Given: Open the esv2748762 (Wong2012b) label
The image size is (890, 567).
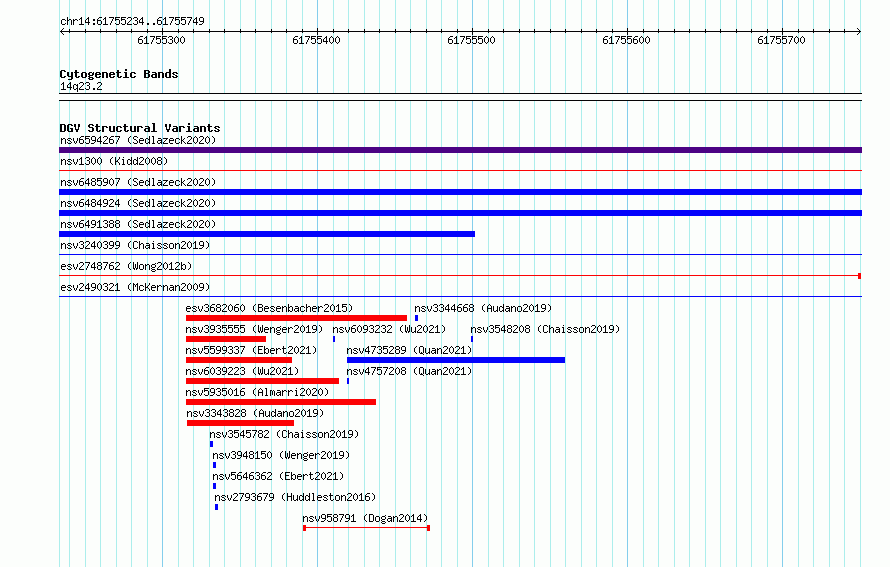Looking at the screenshot, I should (126, 266).
